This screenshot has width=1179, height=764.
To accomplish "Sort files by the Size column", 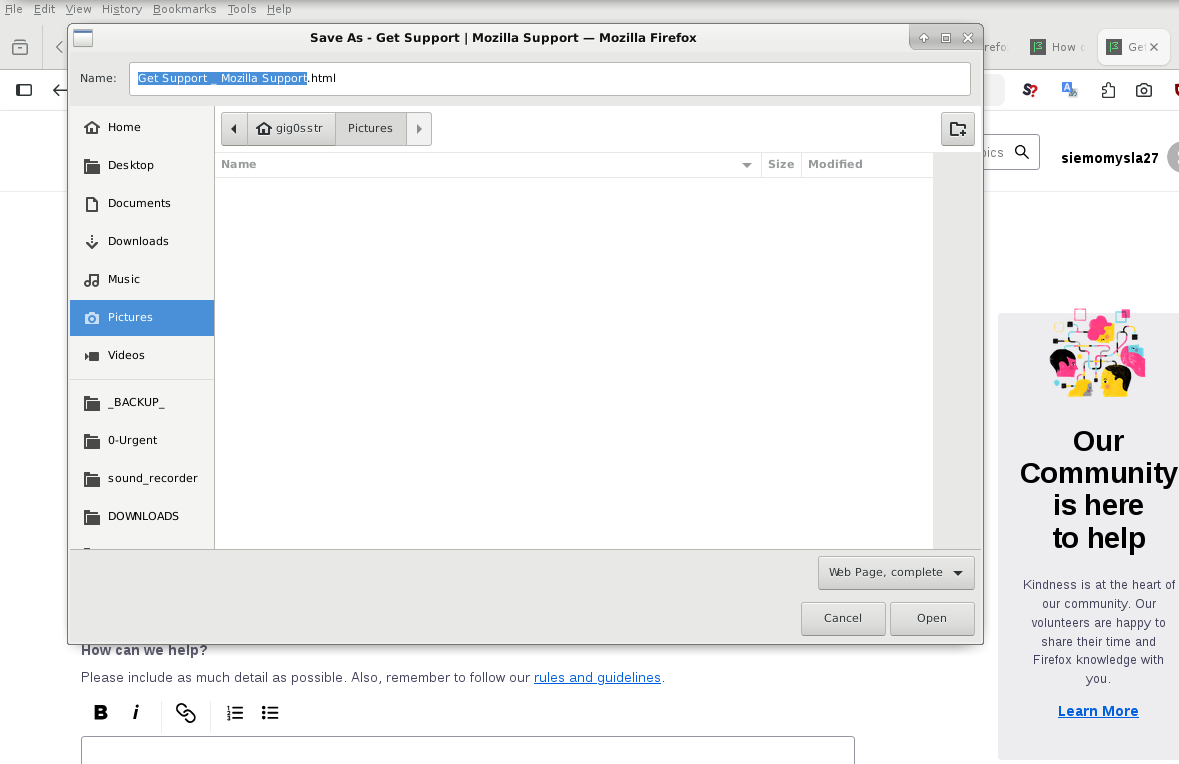I will point(780,165).
